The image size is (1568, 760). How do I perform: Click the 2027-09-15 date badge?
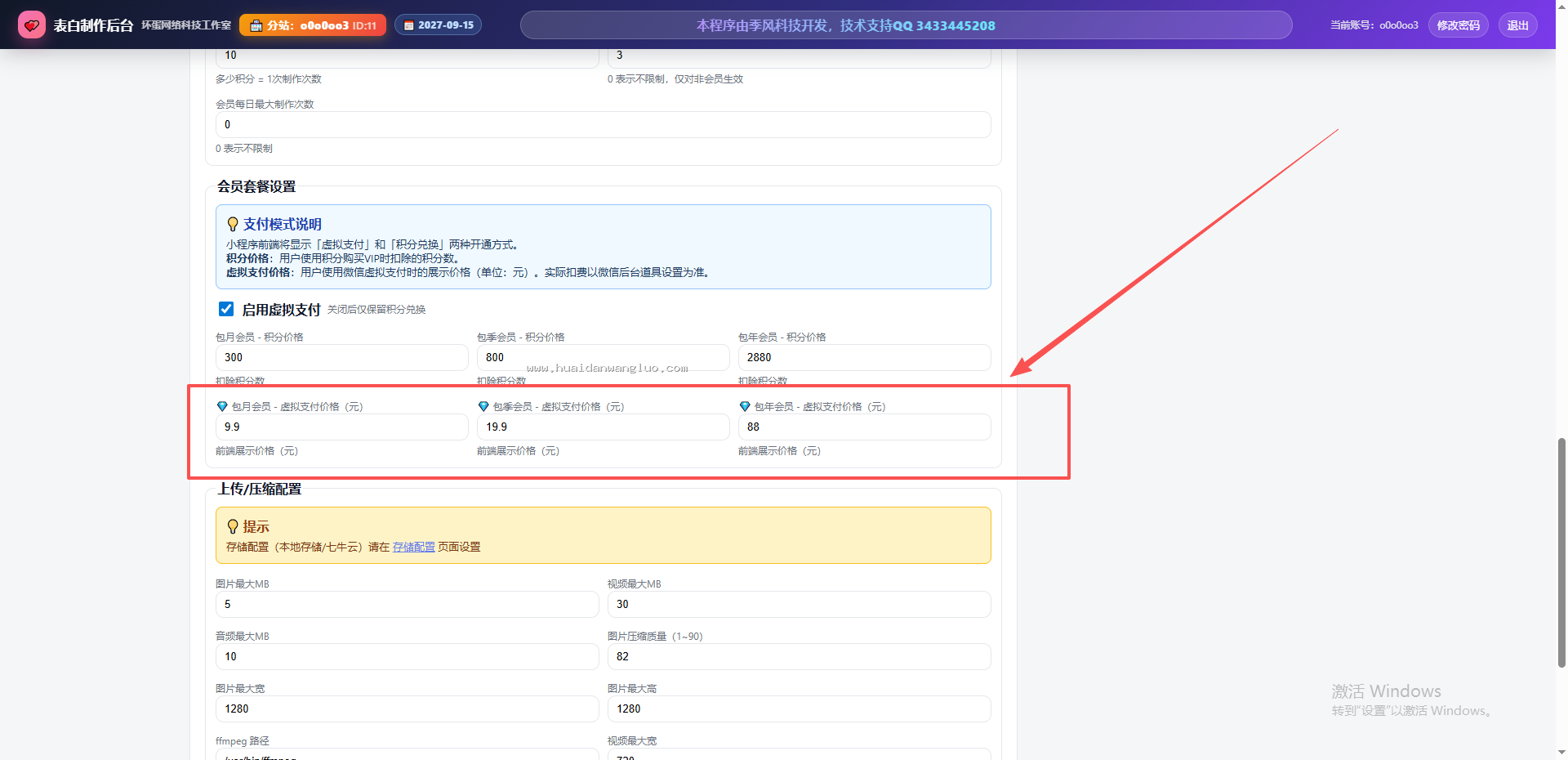439,25
